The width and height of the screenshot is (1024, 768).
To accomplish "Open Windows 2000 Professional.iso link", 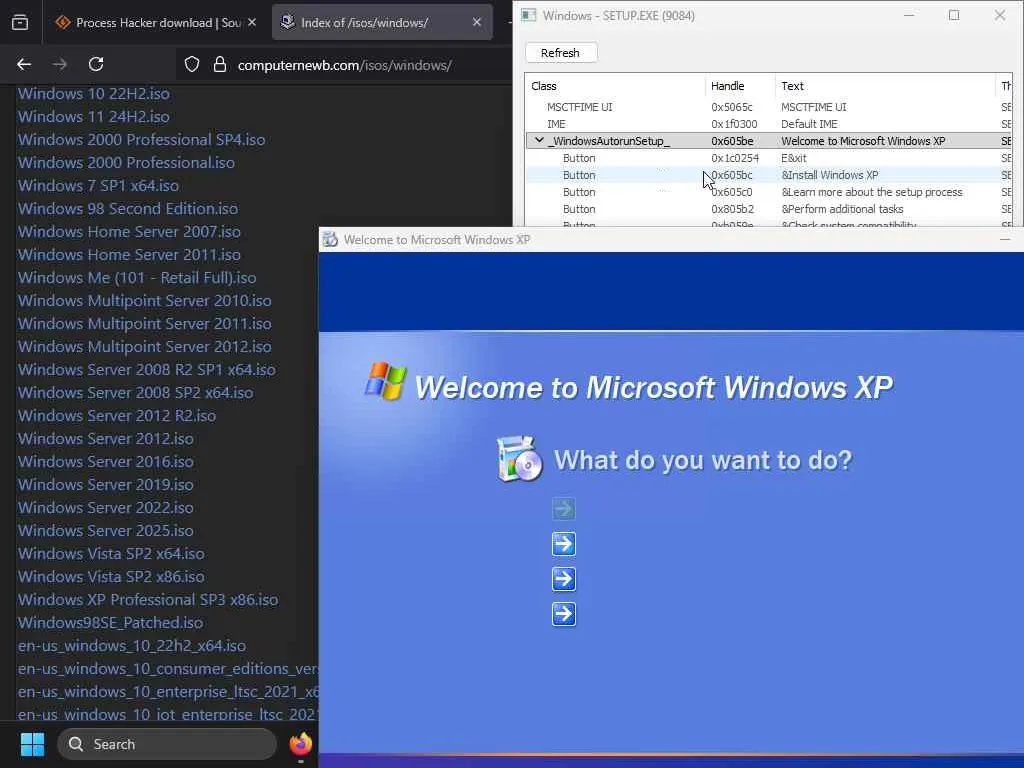I will (x=126, y=163).
